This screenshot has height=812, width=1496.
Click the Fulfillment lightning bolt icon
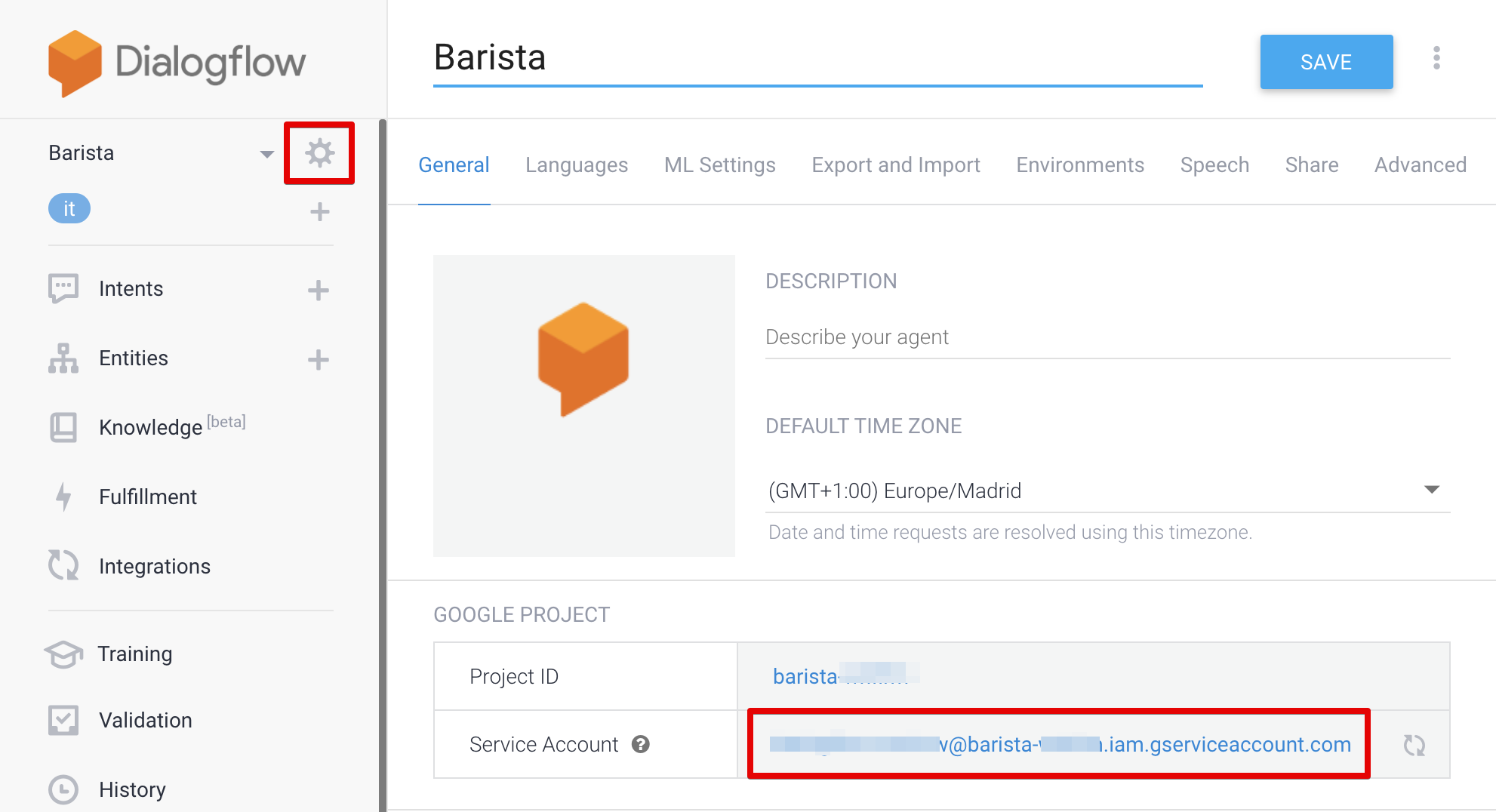point(64,497)
